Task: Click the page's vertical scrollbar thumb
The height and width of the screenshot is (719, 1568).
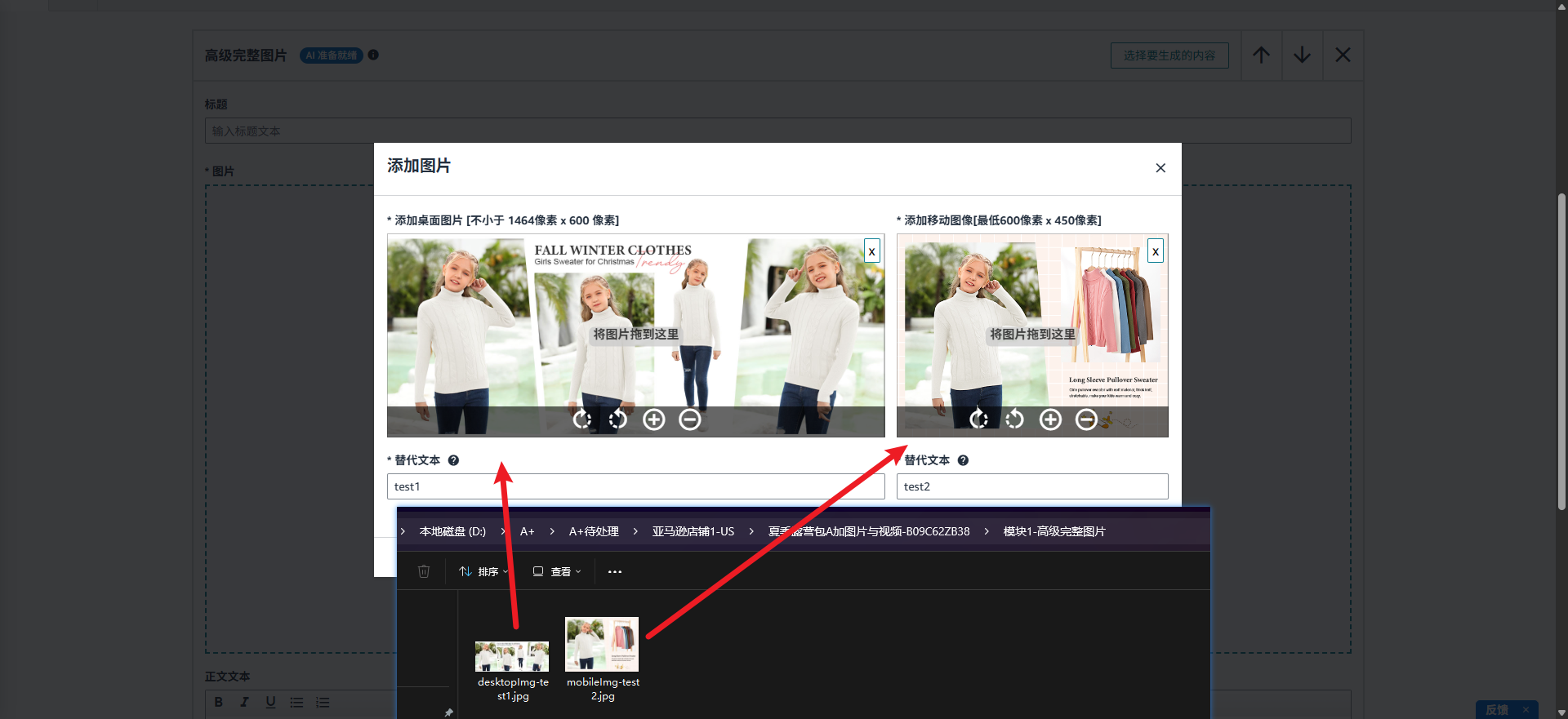Action: point(1561,352)
